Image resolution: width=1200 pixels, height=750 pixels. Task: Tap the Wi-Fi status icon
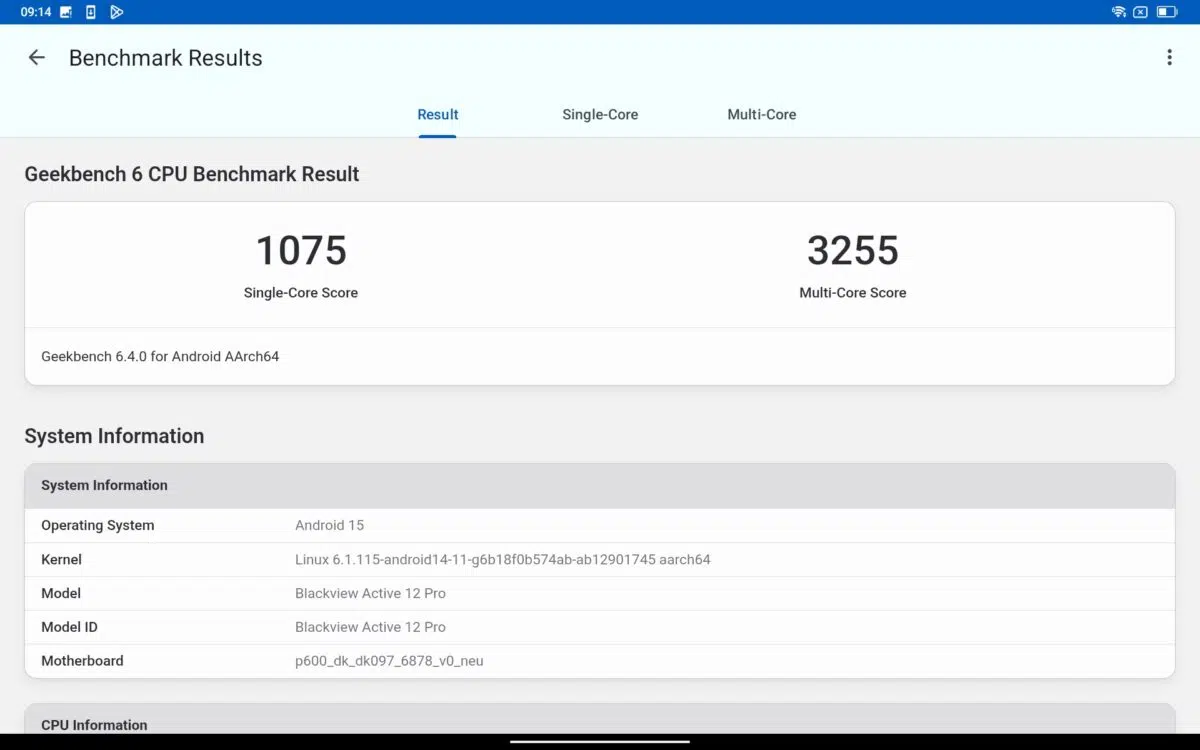(1119, 12)
